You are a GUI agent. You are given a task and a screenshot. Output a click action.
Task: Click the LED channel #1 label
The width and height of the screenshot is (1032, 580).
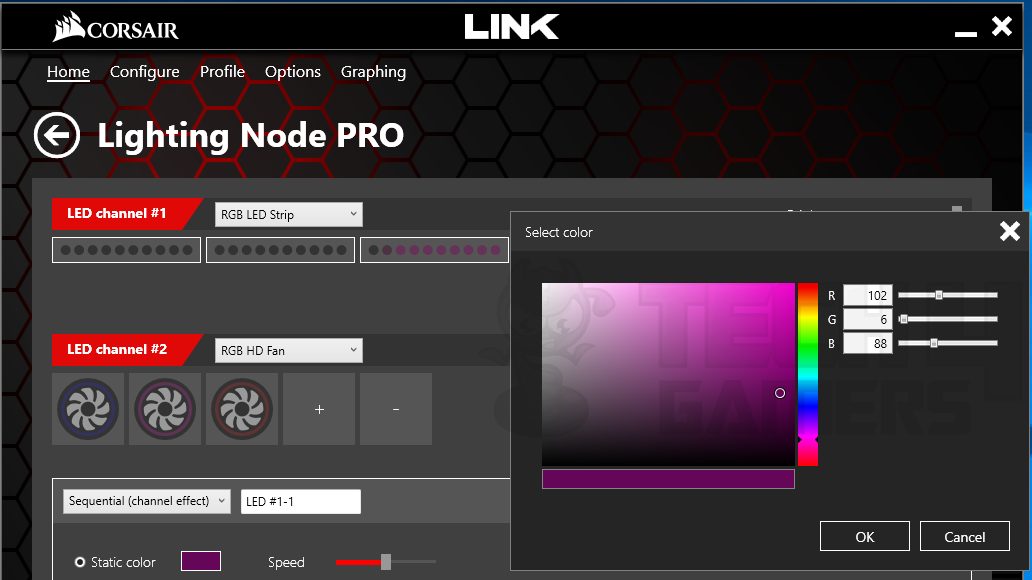pos(116,213)
